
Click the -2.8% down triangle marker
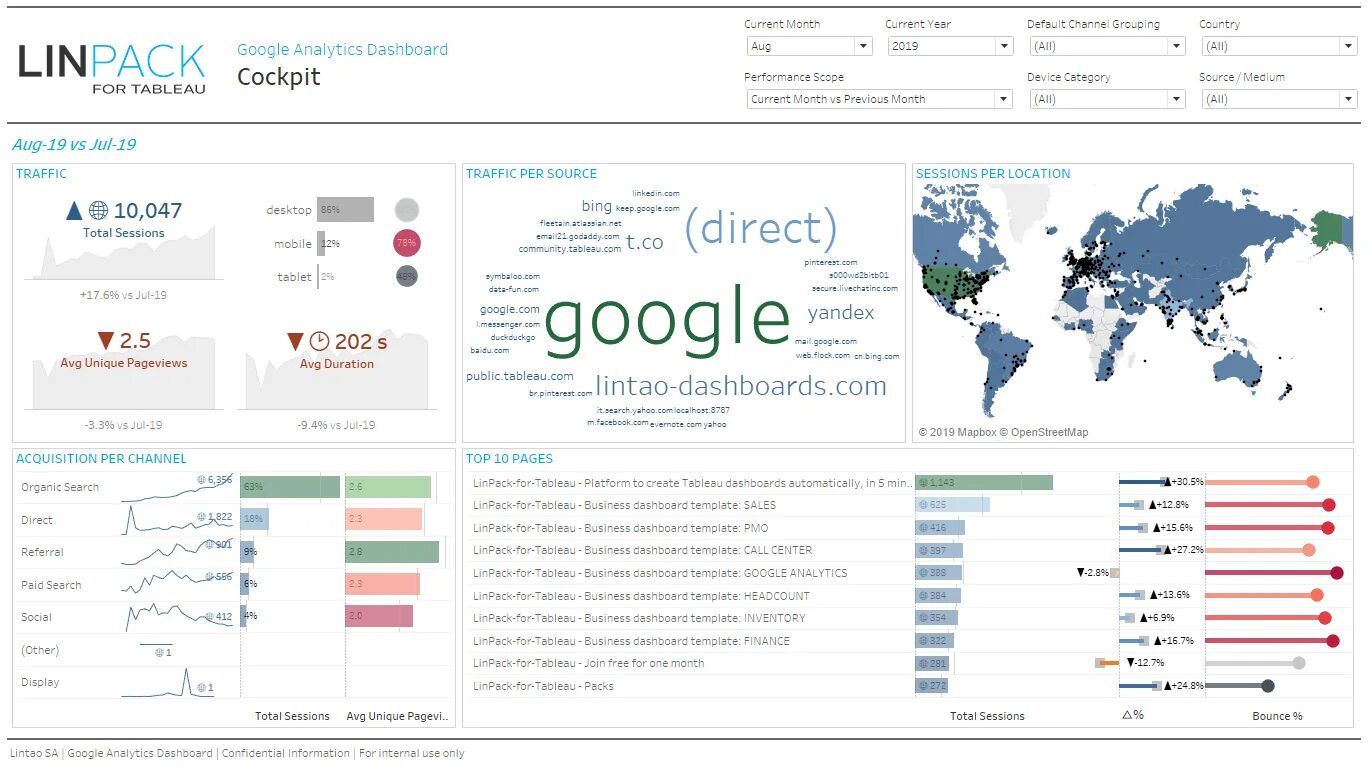pos(1081,573)
